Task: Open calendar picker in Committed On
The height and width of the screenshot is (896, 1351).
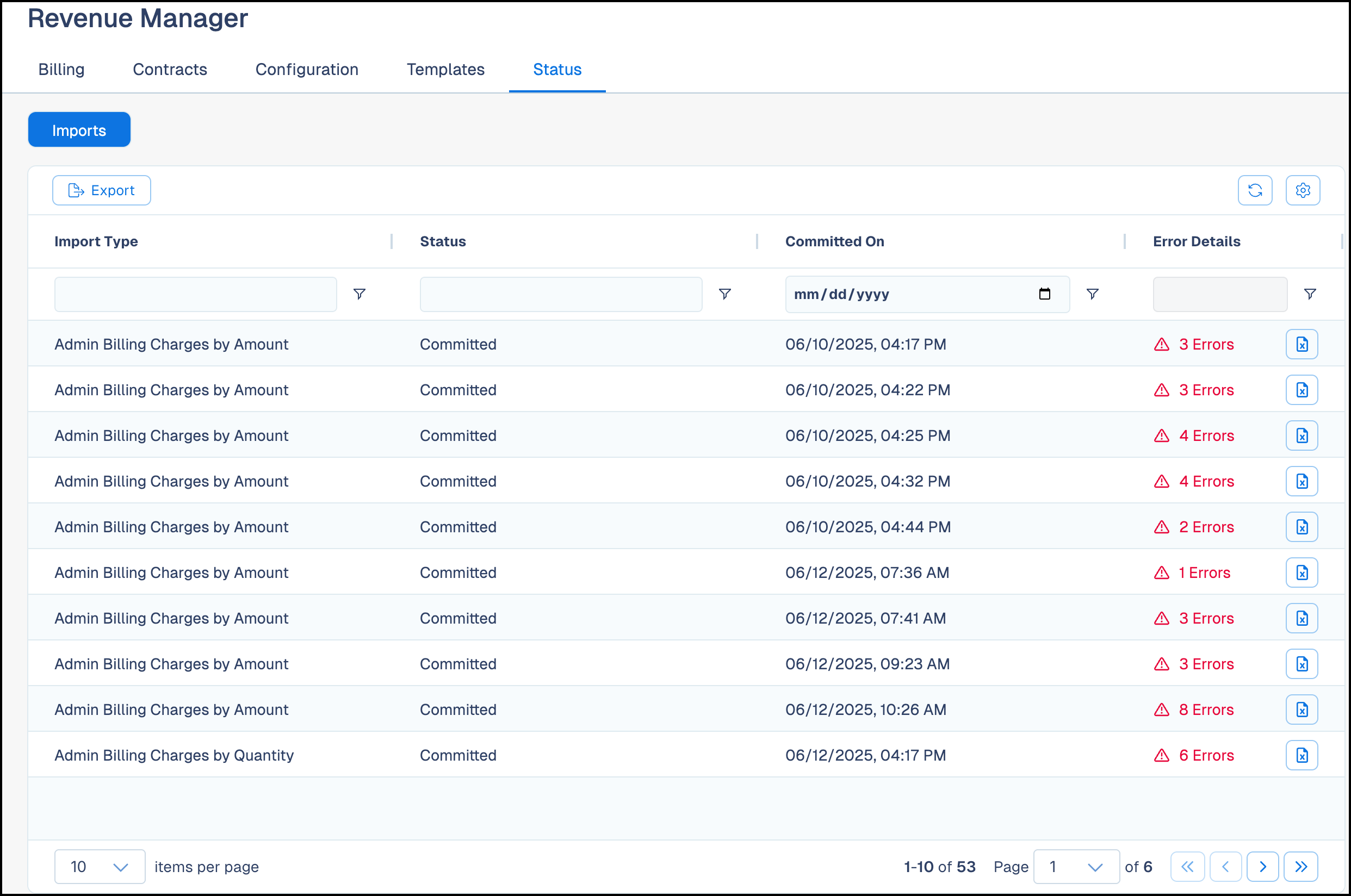Action: tap(1045, 294)
